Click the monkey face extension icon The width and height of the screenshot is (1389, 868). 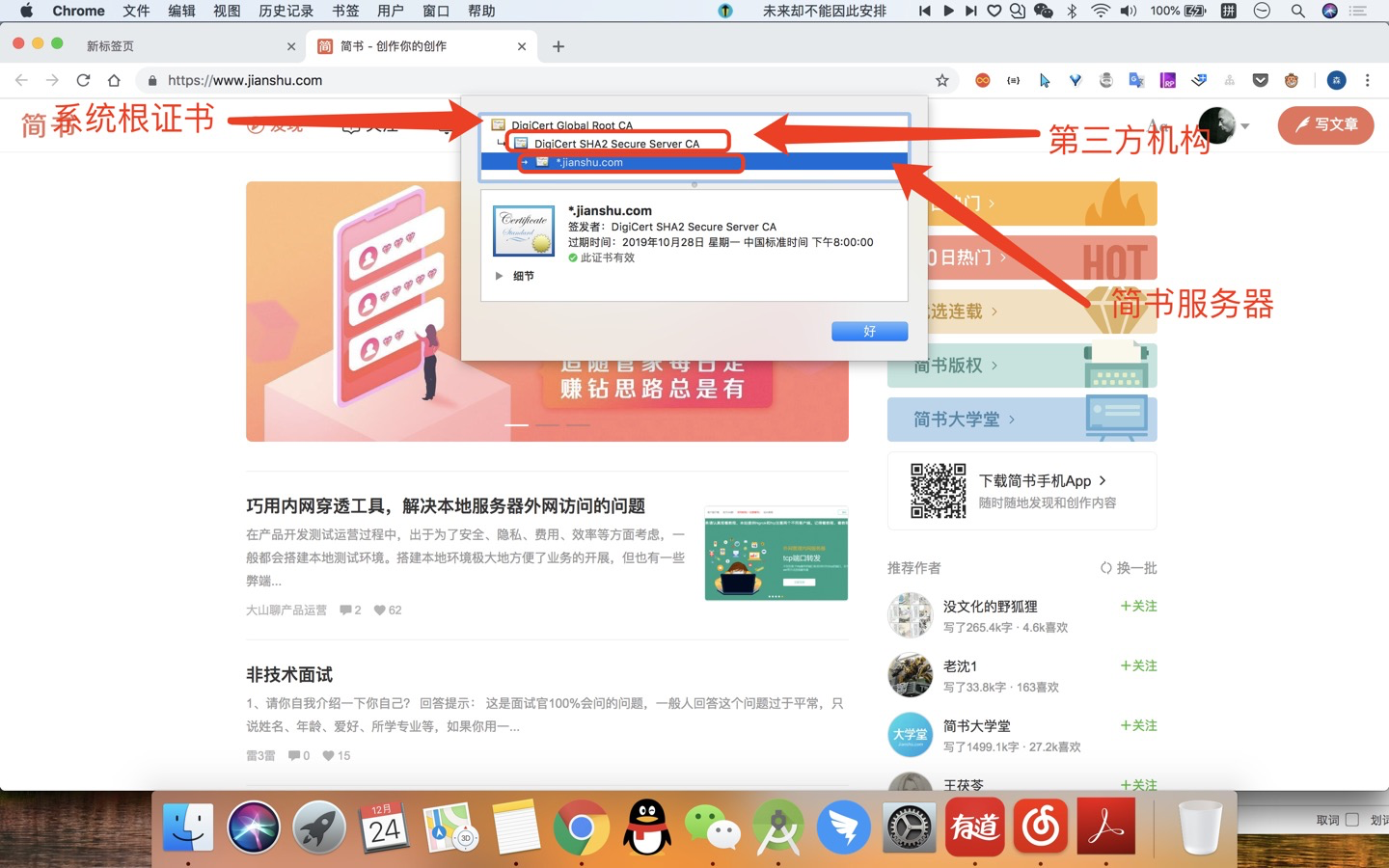(1291, 80)
